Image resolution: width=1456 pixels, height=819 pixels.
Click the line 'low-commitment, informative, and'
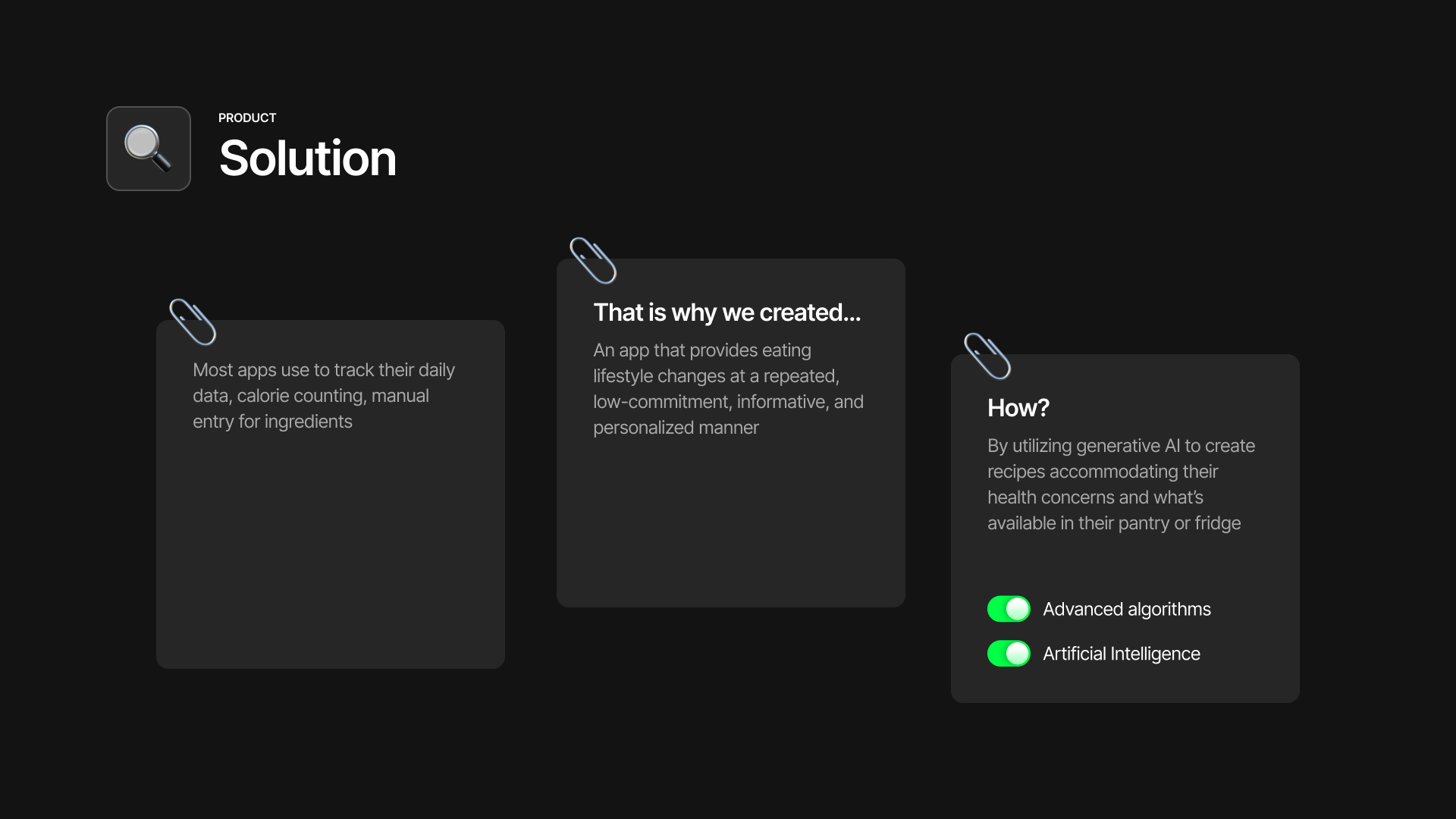(x=728, y=402)
